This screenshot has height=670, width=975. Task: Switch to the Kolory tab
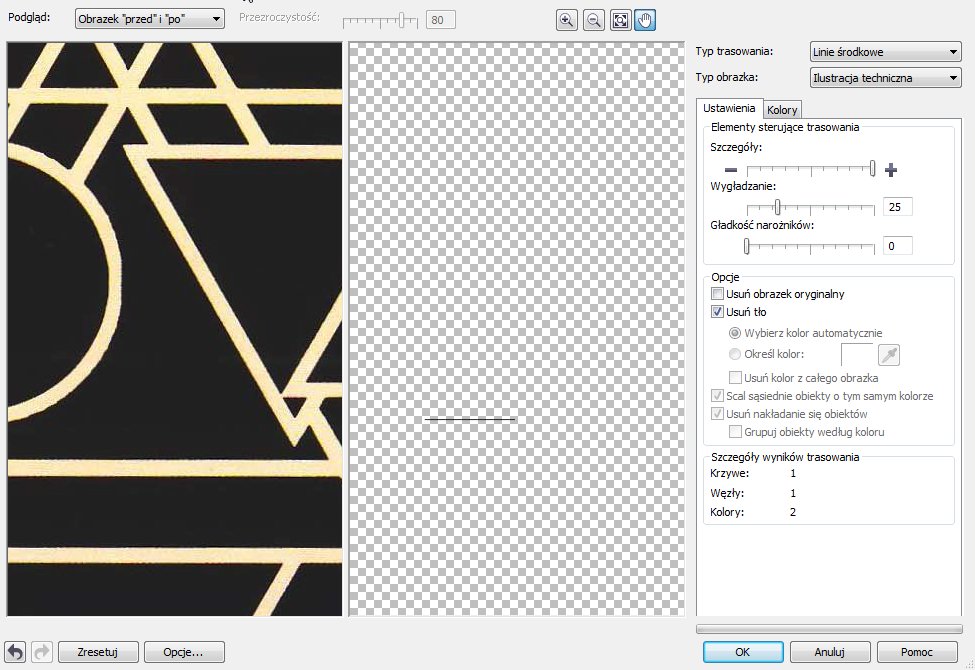pos(782,109)
